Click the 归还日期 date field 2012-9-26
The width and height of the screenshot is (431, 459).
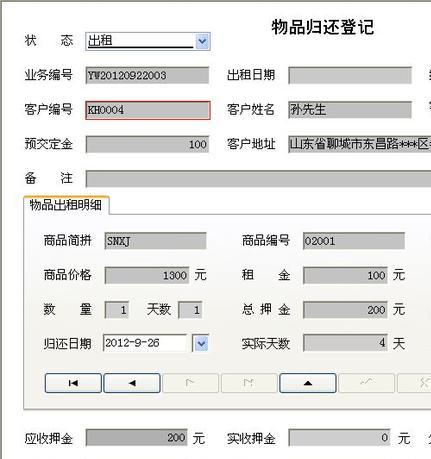point(145,343)
